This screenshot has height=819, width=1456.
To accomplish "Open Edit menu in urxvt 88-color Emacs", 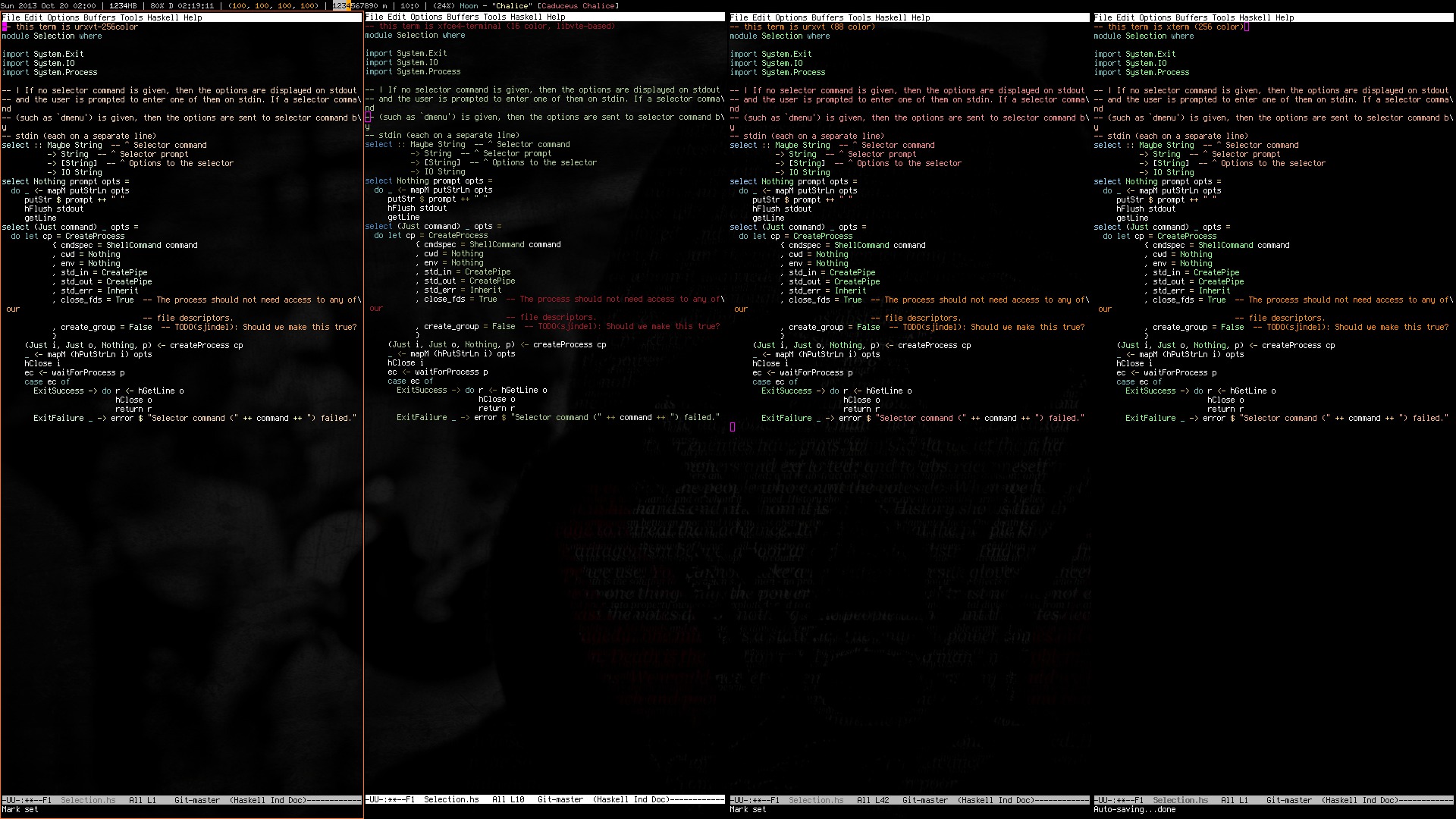I will 761,17.
